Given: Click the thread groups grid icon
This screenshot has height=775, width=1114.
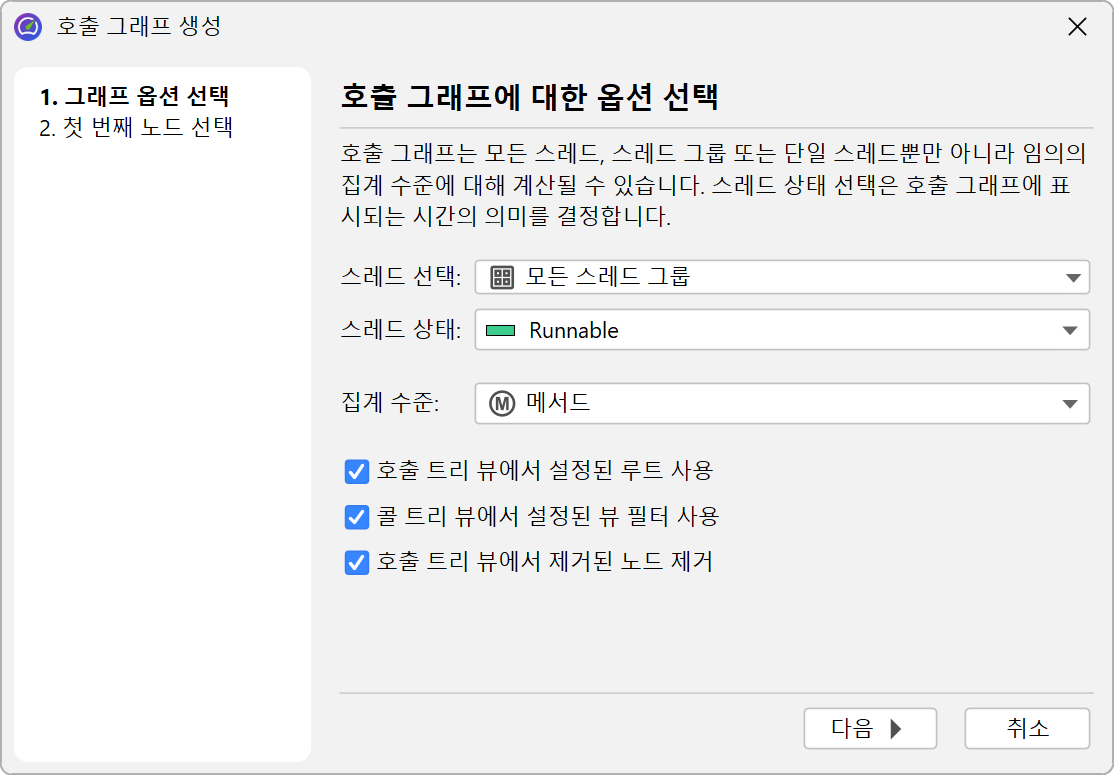Looking at the screenshot, I should coord(502,278).
